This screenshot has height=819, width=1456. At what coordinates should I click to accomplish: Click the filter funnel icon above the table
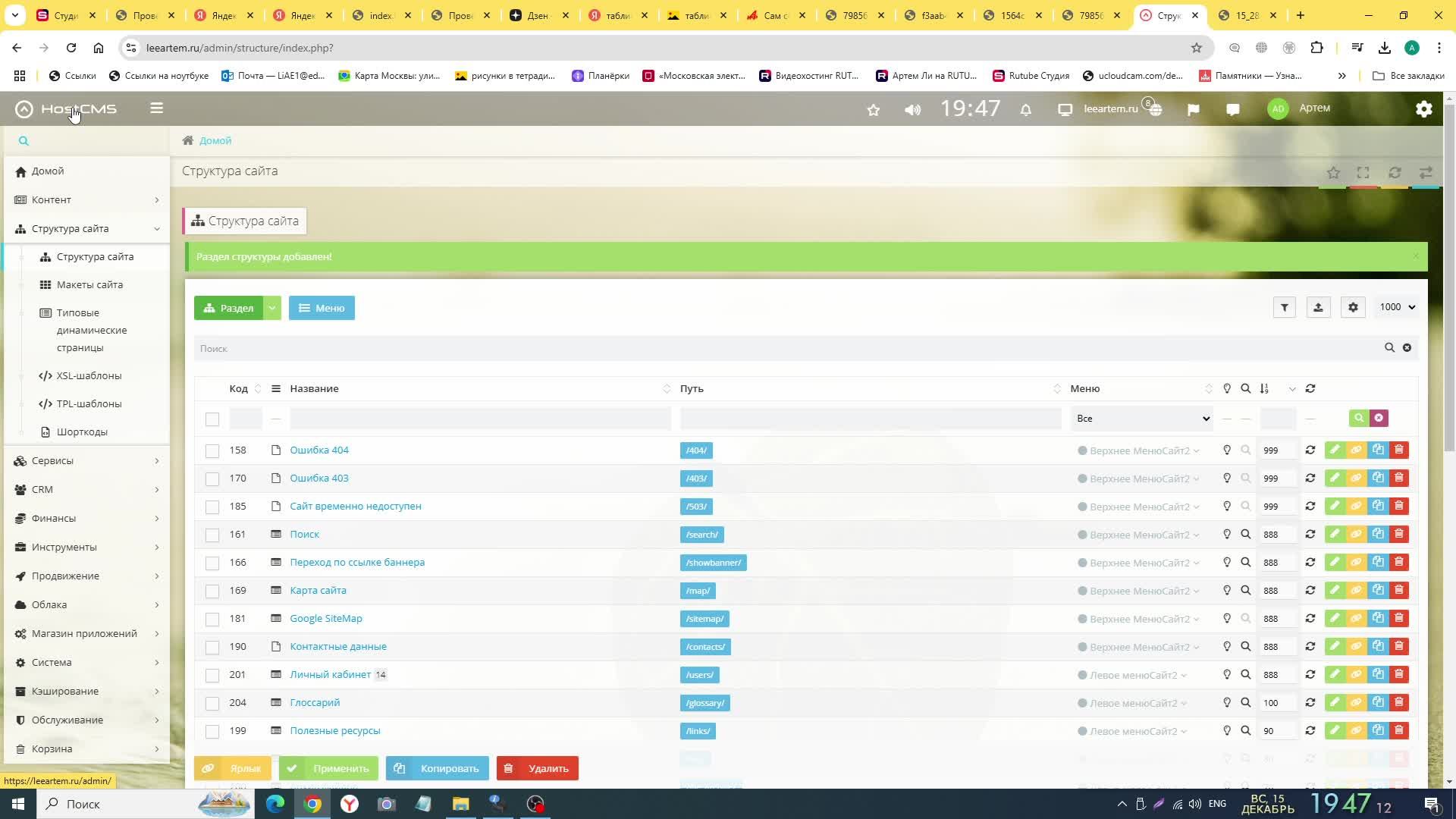tap(1284, 308)
